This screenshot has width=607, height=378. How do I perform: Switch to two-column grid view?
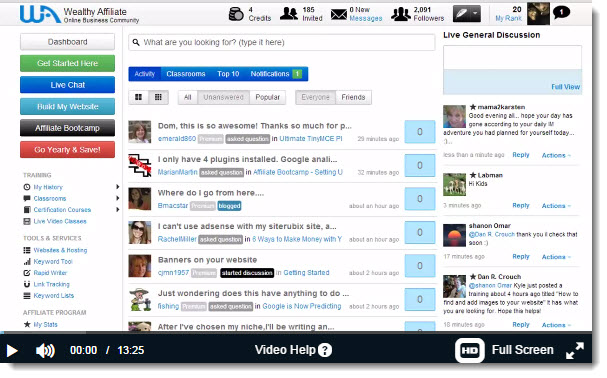[x=138, y=97]
